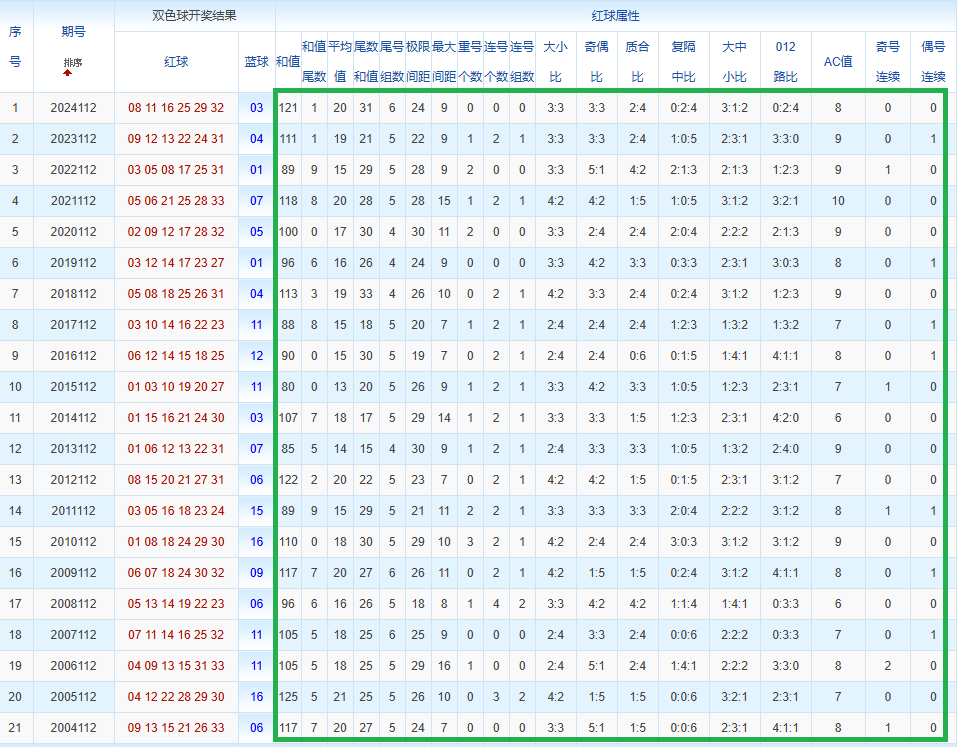This screenshot has height=747, width=957.
Task: Click sum value 125 for issue 2005112
Action: pos(288,697)
